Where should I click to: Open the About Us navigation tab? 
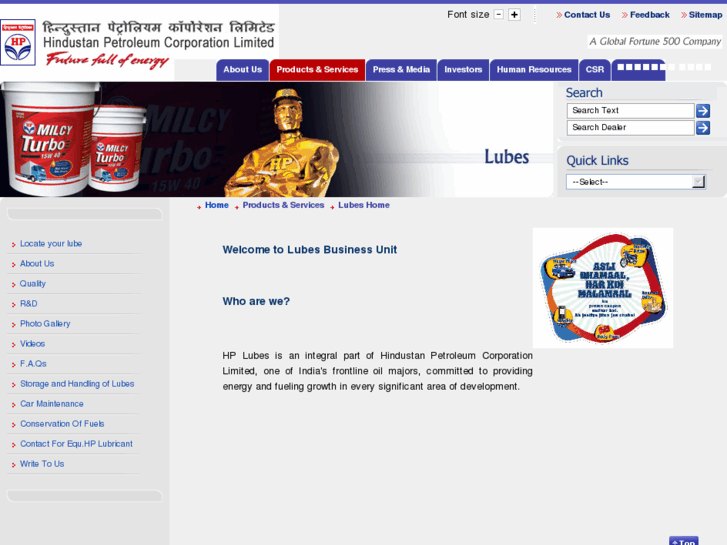coord(242,70)
